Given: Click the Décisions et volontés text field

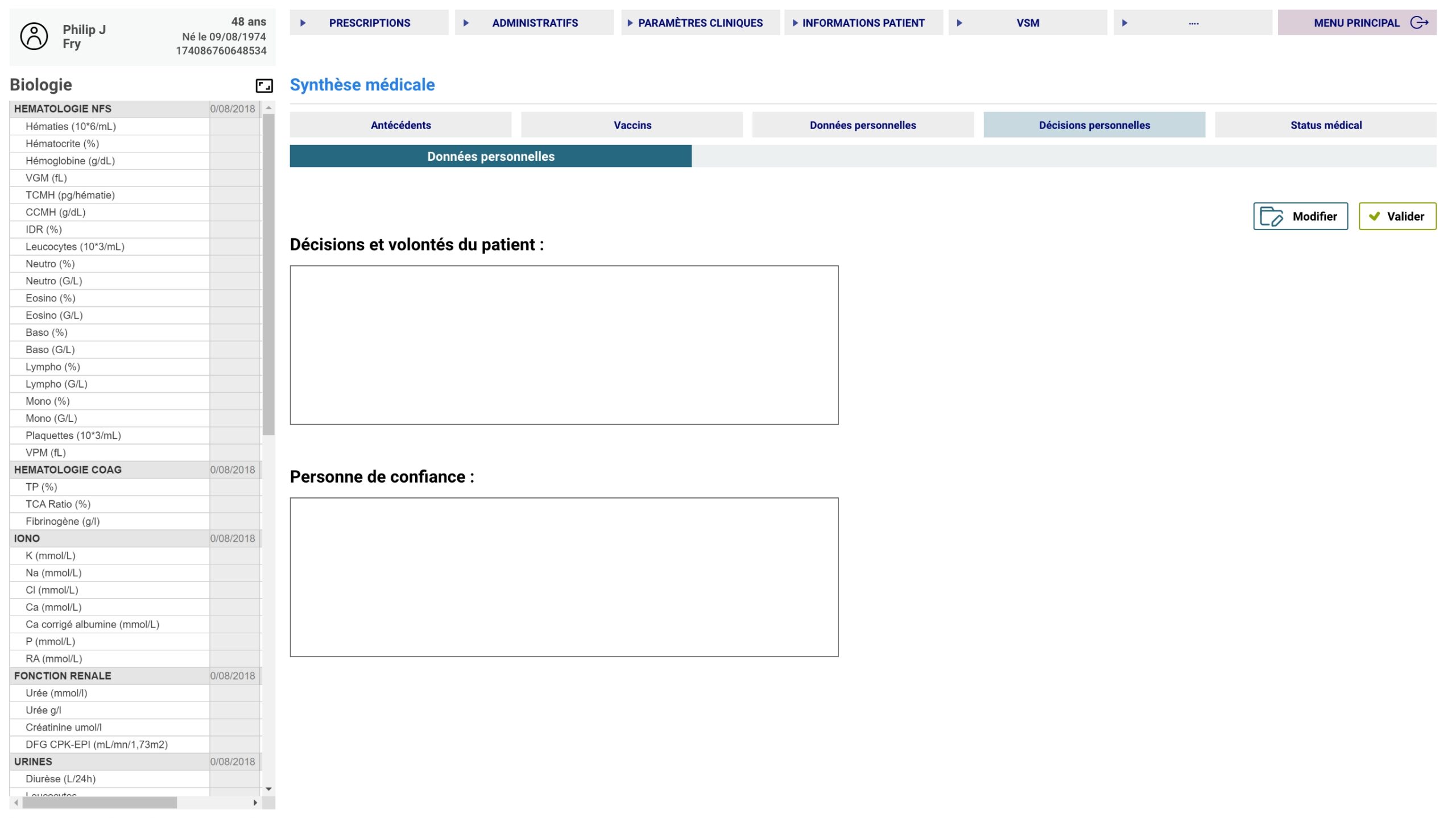Looking at the screenshot, I should [x=564, y=345].
